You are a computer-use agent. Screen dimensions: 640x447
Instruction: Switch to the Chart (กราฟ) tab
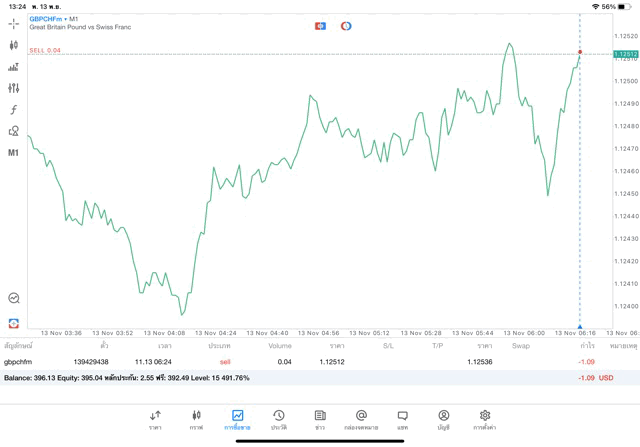pyautogui.click(x=196, y=420)
